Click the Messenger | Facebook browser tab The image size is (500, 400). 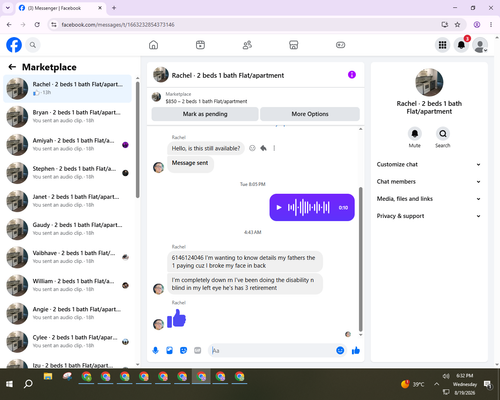tap(60, 8)
